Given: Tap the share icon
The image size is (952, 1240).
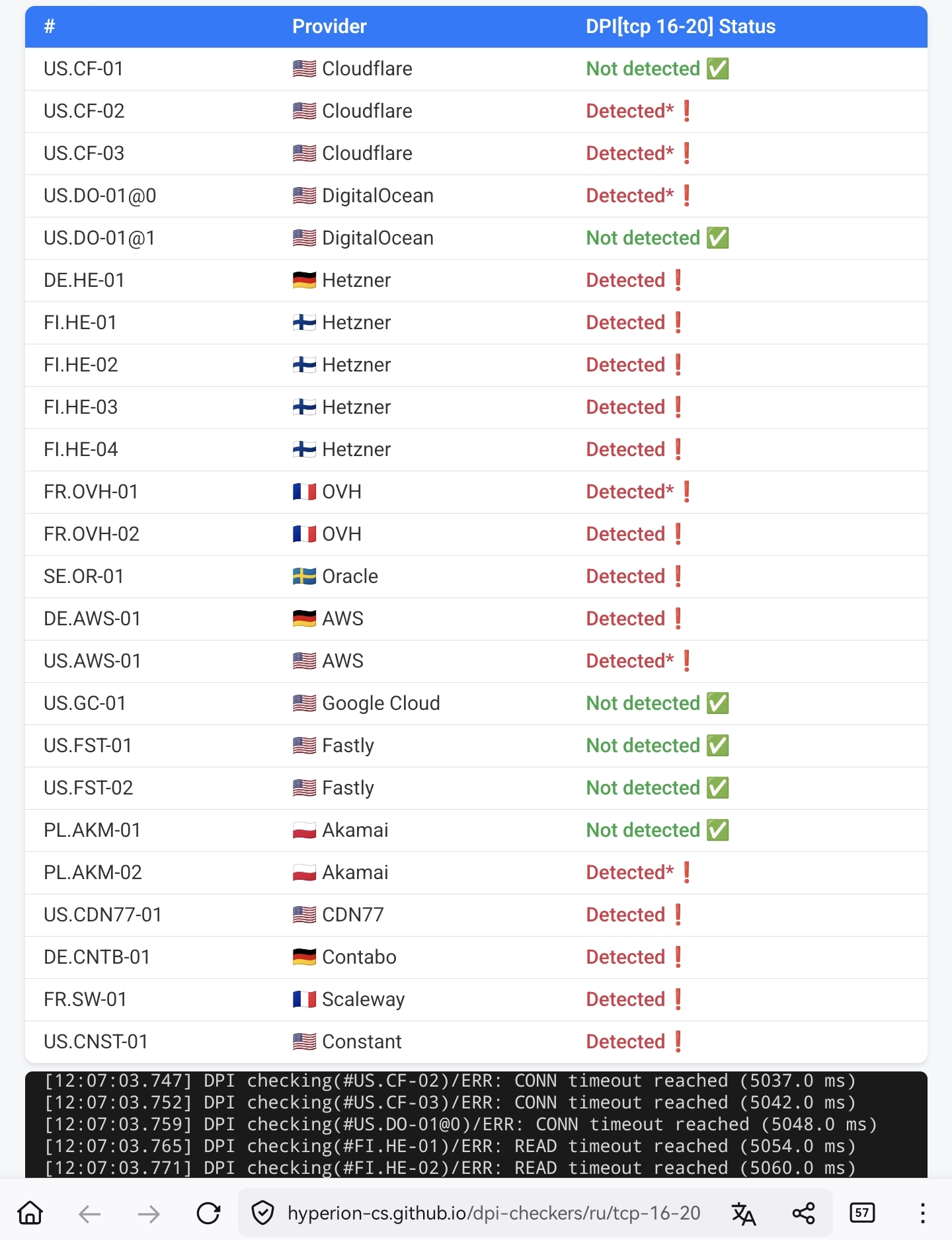Looking at the screenshot, I should click(803, 1213).
